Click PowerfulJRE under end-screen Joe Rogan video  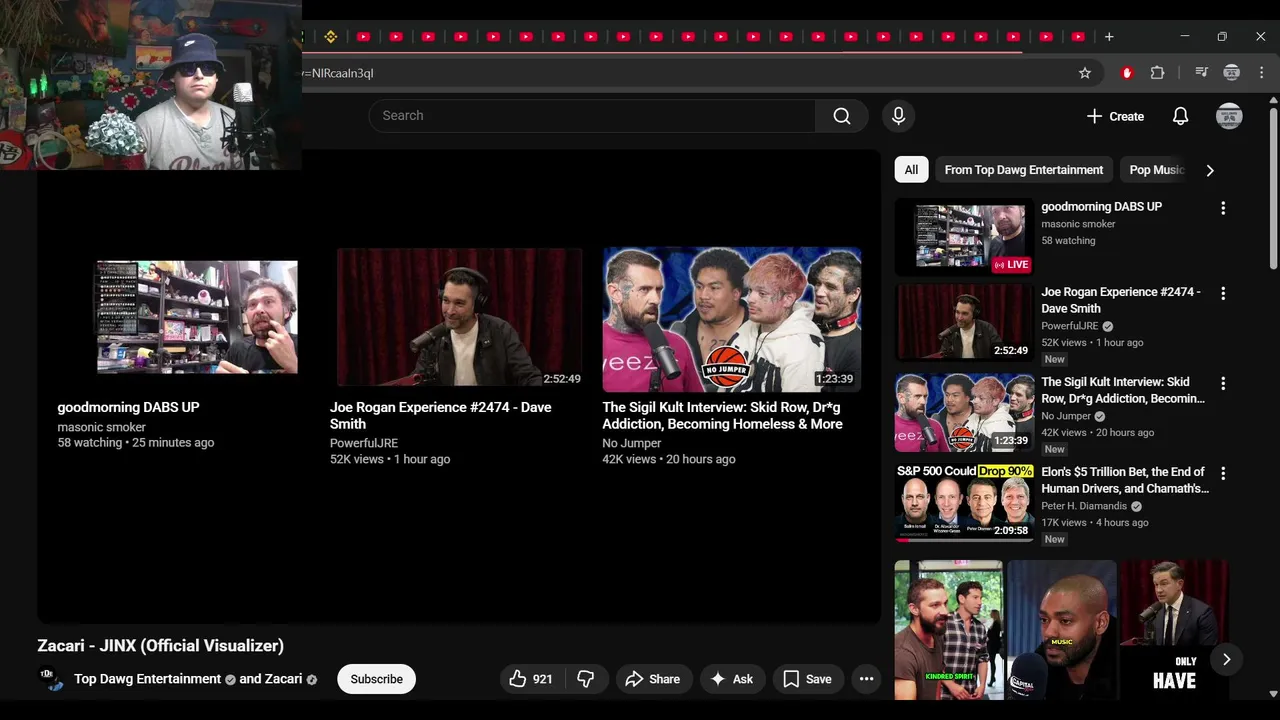coord(364,443)
